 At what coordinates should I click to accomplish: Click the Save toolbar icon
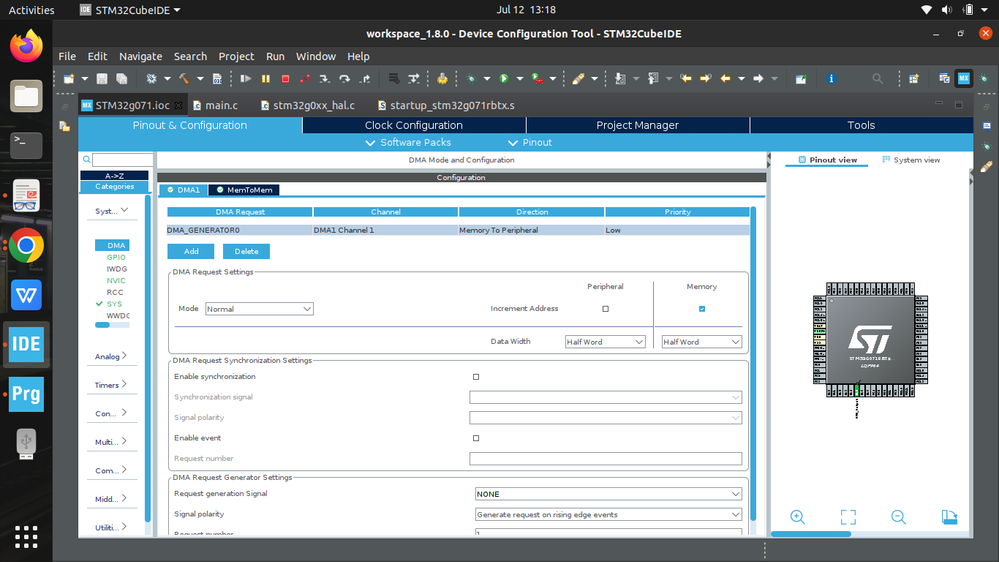[x=101, y=78]
